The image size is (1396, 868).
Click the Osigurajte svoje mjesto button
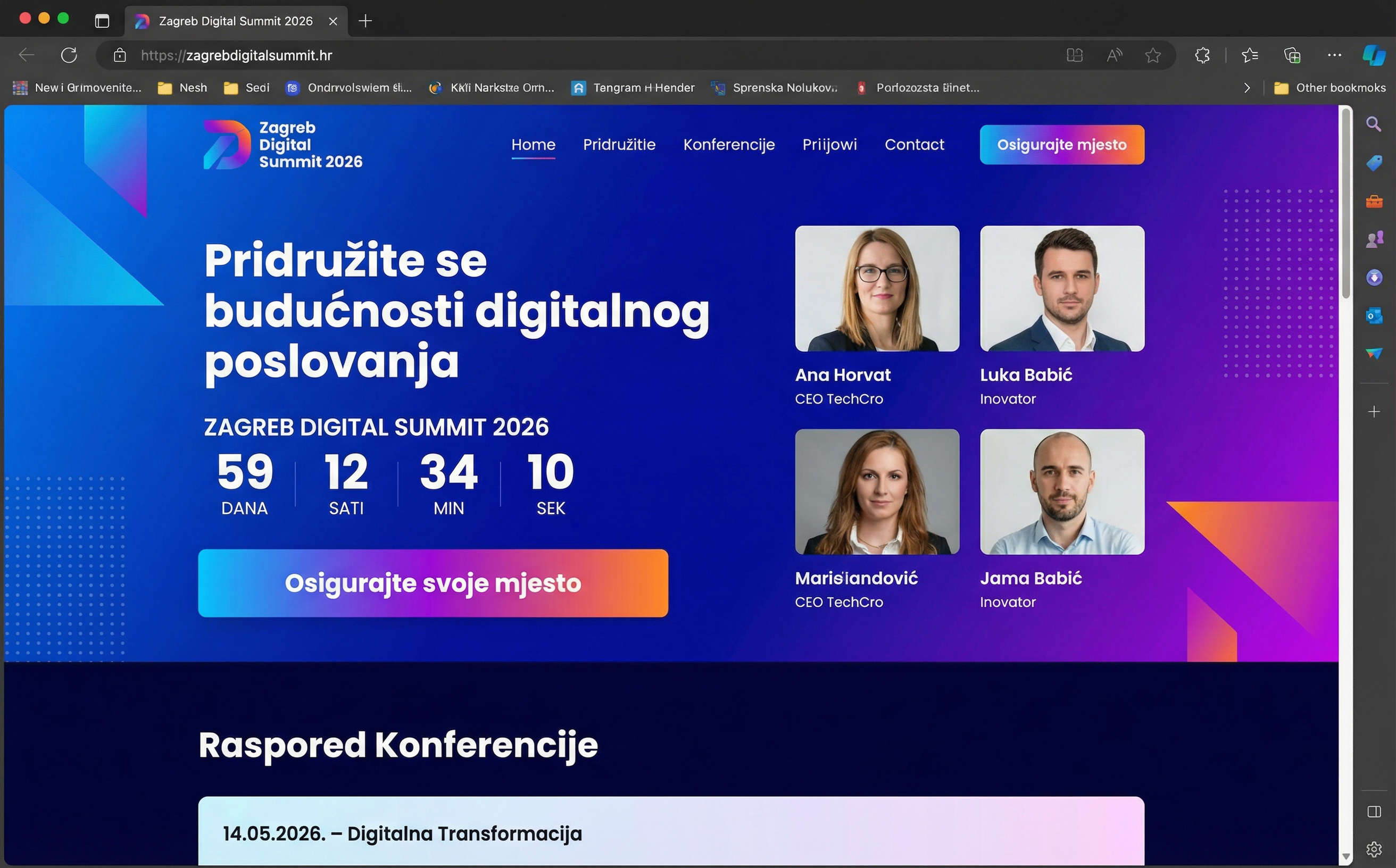click(433, 583)
